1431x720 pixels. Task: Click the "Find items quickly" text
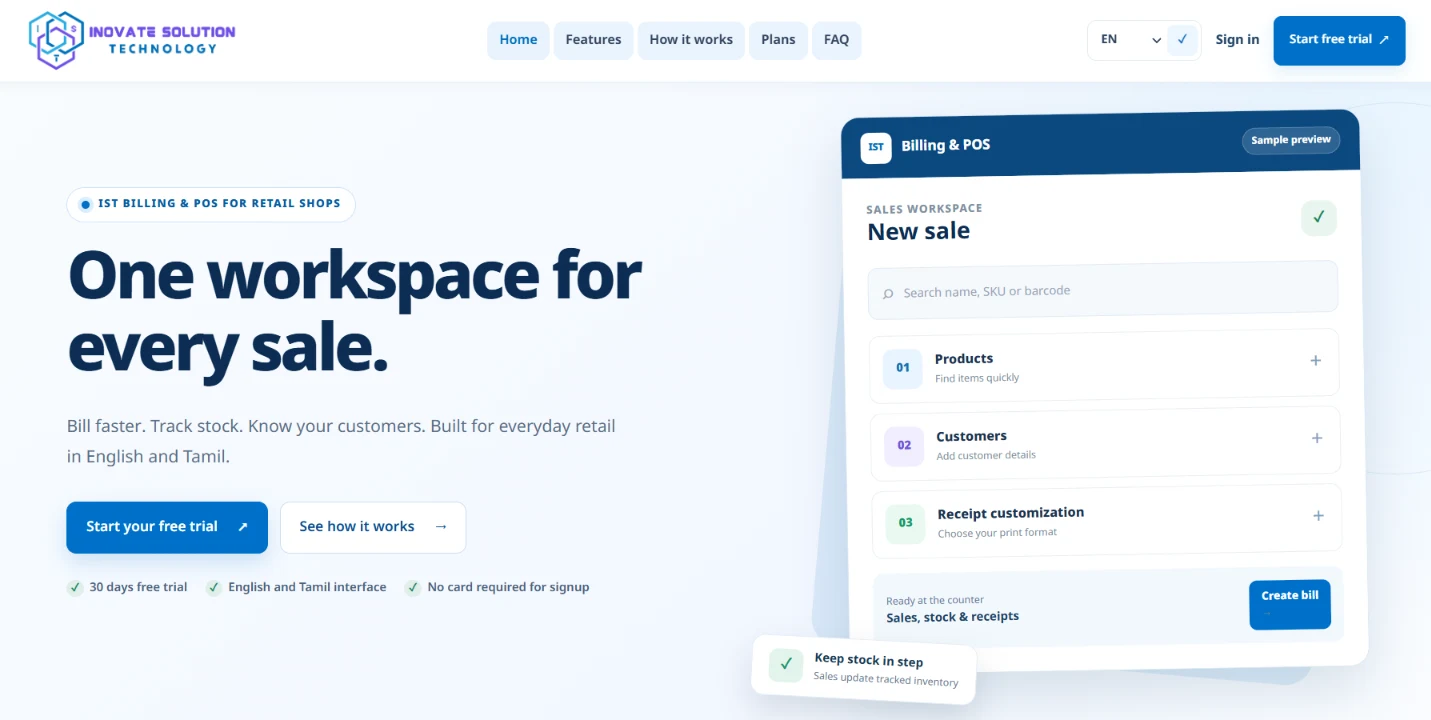[x=977, y=378]
